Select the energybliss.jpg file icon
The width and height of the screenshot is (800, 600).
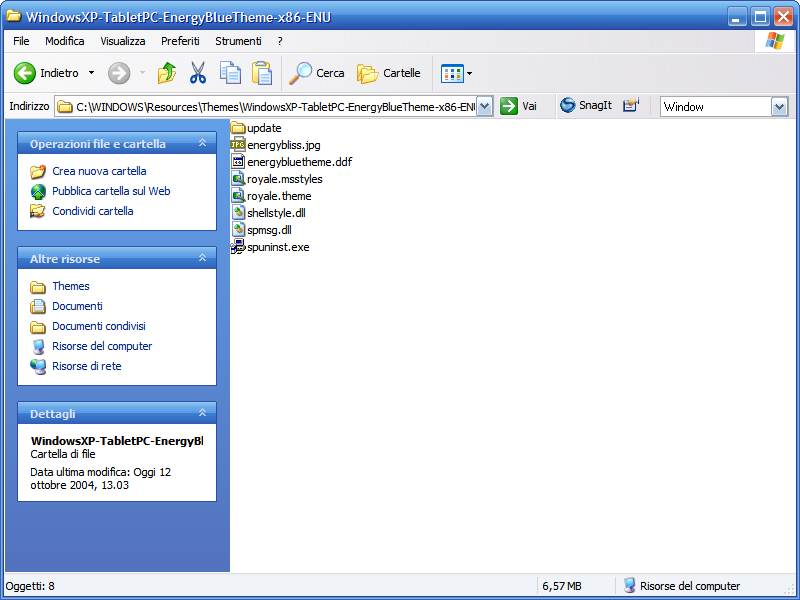[238, 145]
